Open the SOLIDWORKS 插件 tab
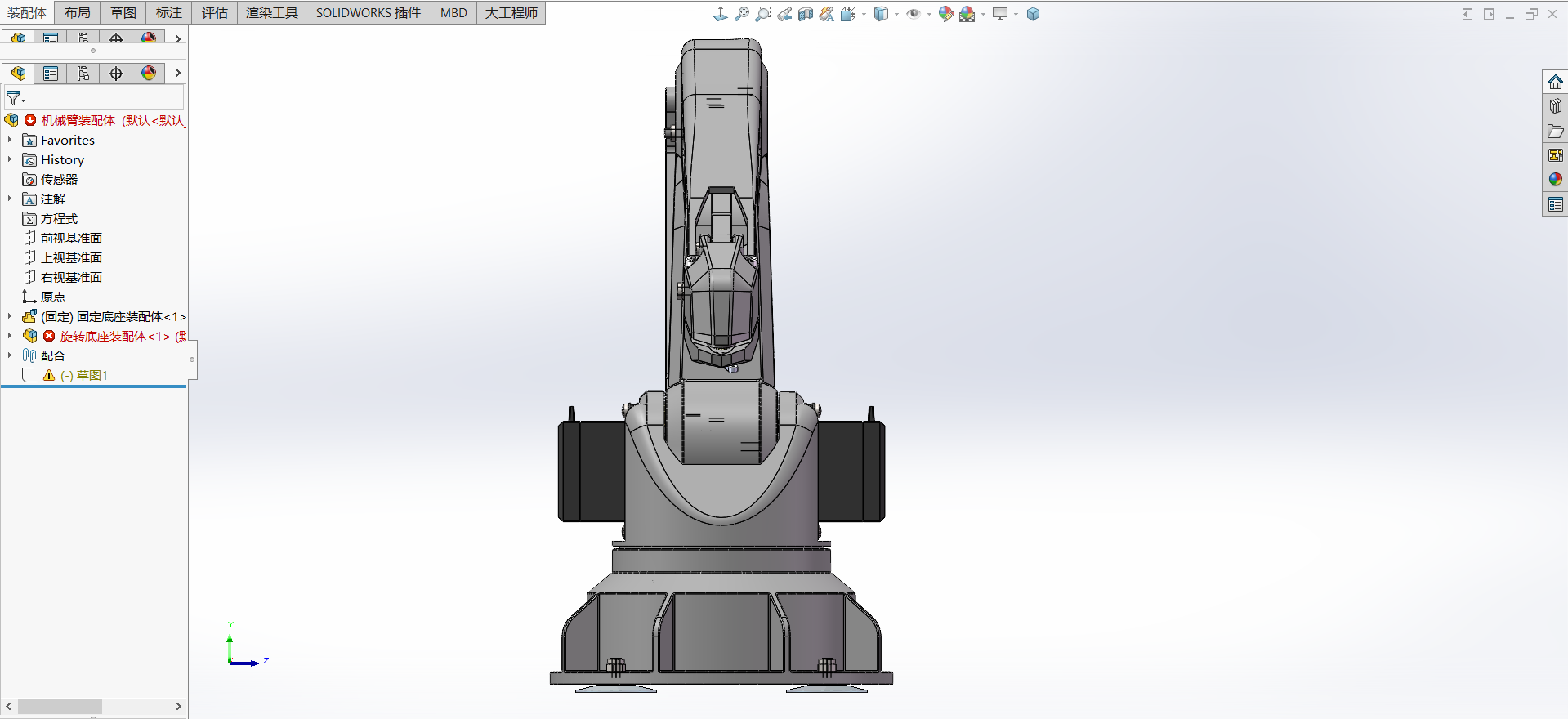 point(369,13)
